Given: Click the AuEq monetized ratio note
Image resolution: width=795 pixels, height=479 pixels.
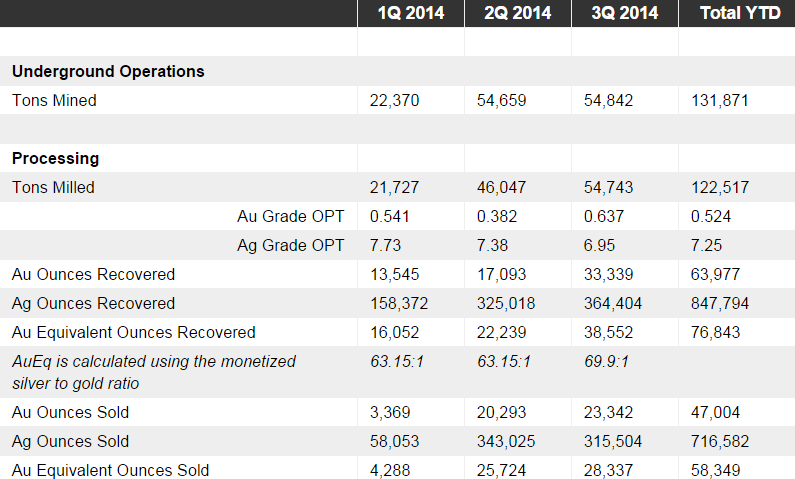Looking at the screenshot, I should (153, 371).
